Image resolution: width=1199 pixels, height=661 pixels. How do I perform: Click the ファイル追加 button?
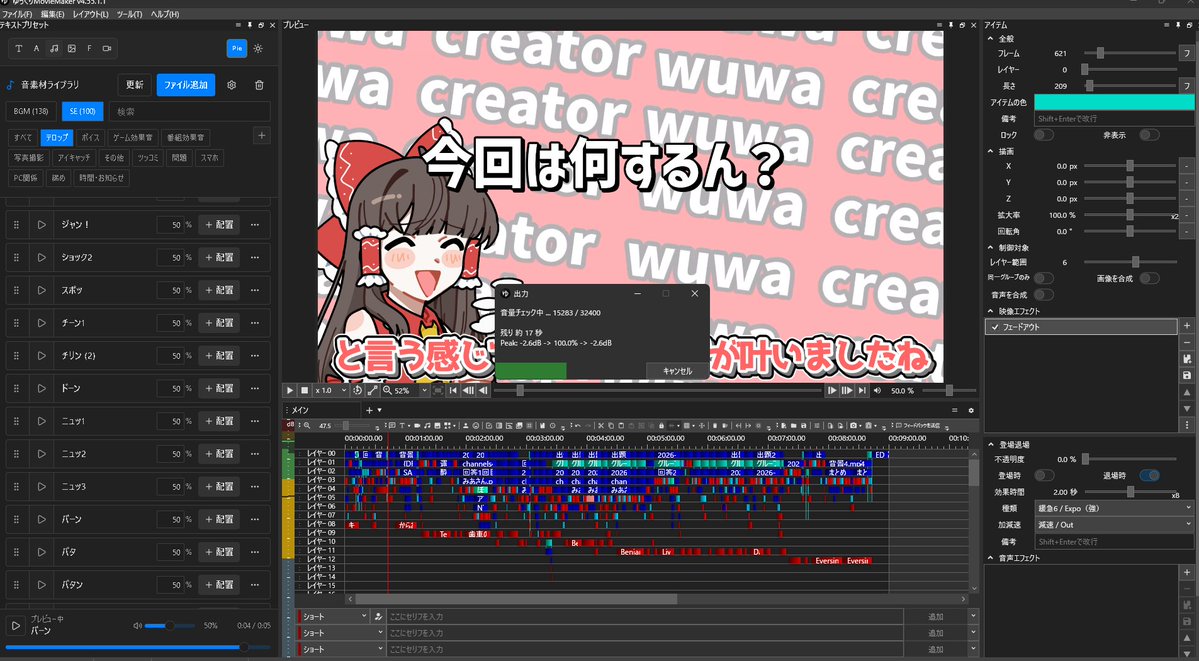186,85
